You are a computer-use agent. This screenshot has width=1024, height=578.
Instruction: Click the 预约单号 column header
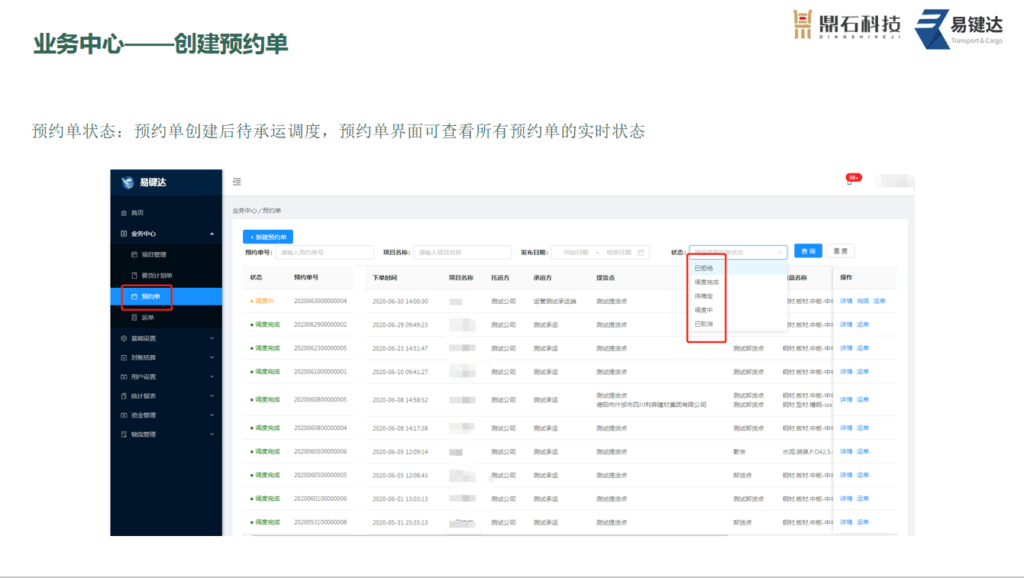point(306,278)
